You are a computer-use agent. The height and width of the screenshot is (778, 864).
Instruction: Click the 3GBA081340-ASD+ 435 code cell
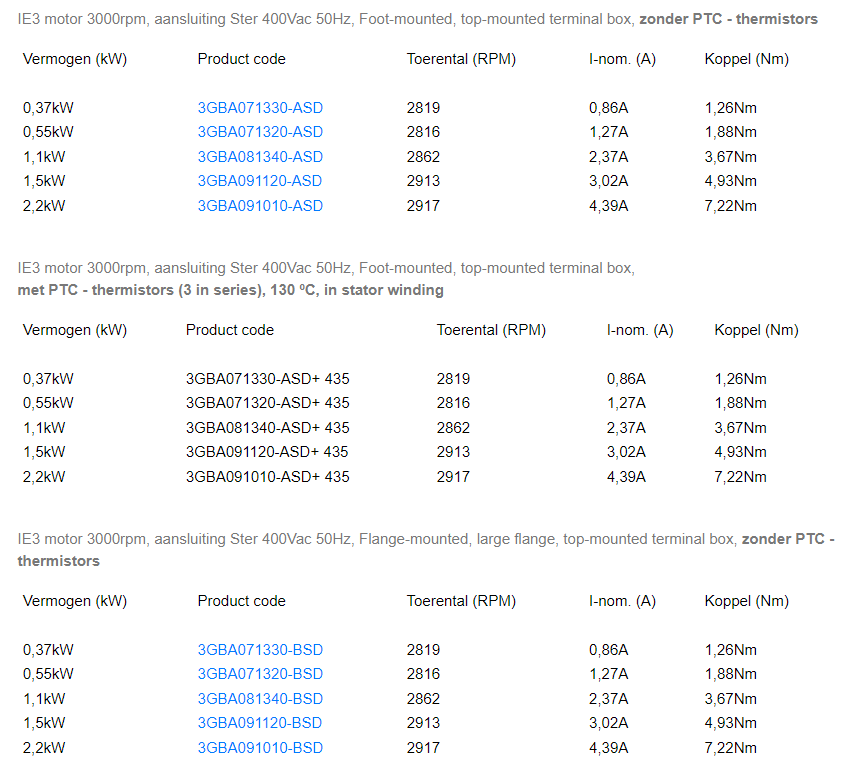267,428
